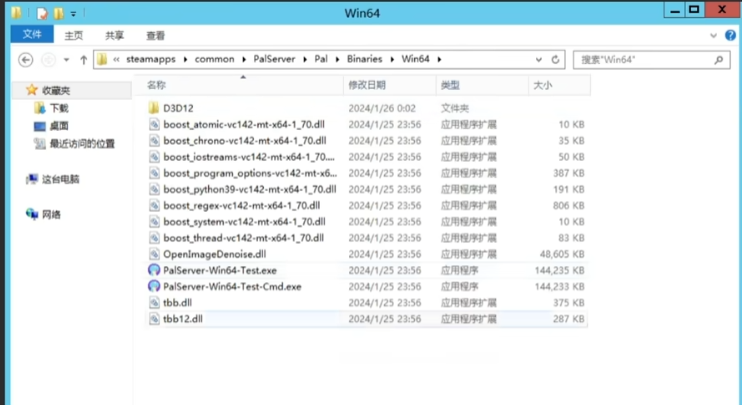This screenshot has height=405, width=742.
Task: Click the Back navigation arrow
Action: [26, 60]
